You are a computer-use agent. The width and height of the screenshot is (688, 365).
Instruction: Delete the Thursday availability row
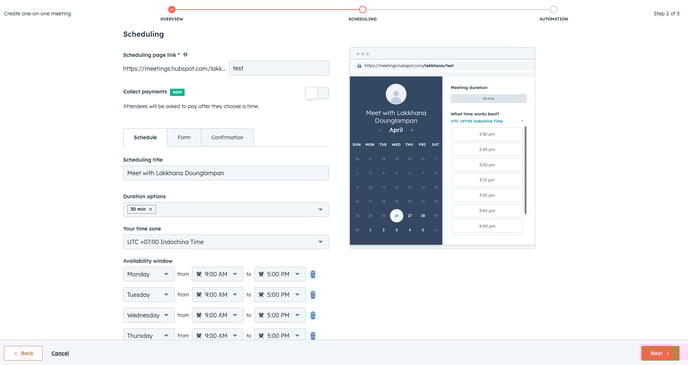pyautogui.click(x=313, y=336)
